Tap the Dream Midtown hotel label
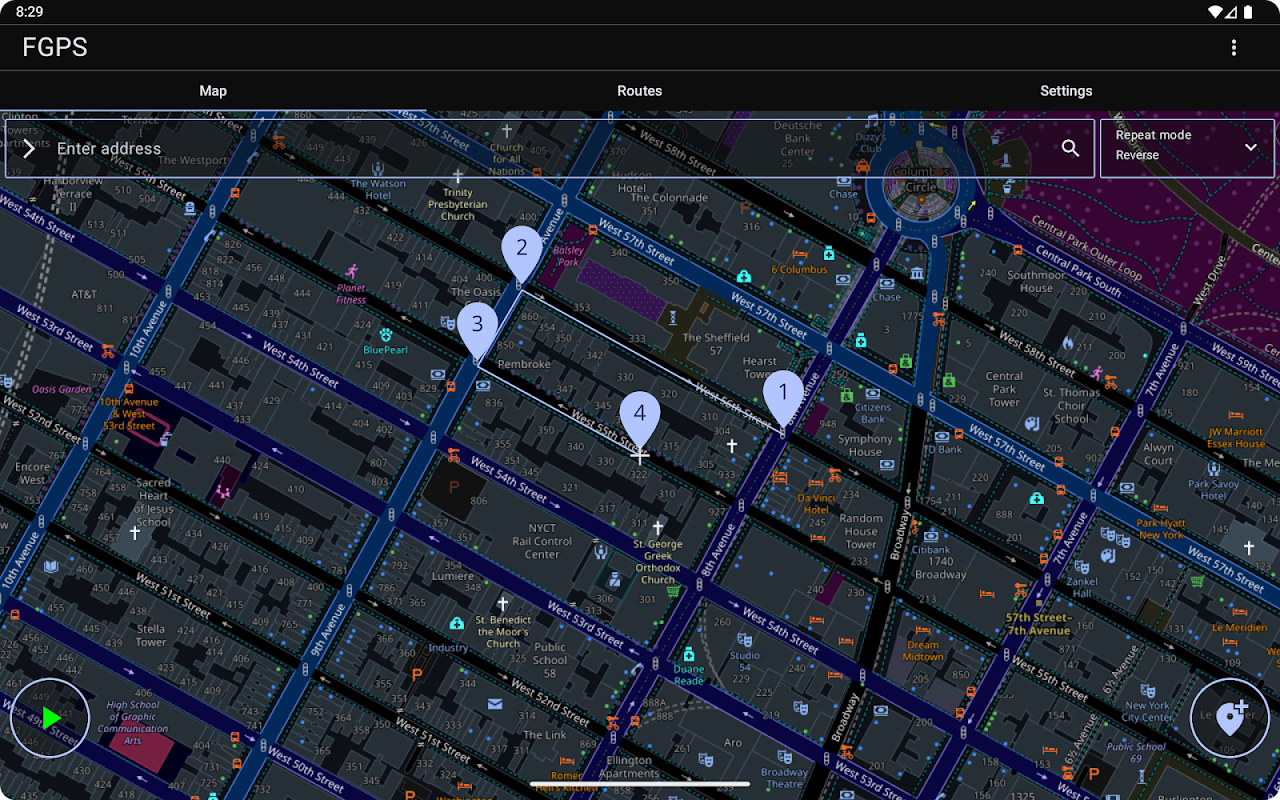 pyautogui.click(x=923, y=651)
